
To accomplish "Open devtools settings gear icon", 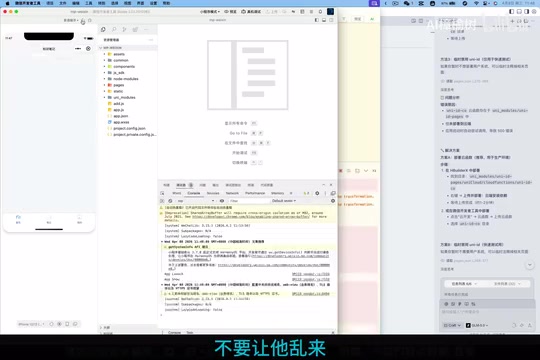I will [317, 193].
